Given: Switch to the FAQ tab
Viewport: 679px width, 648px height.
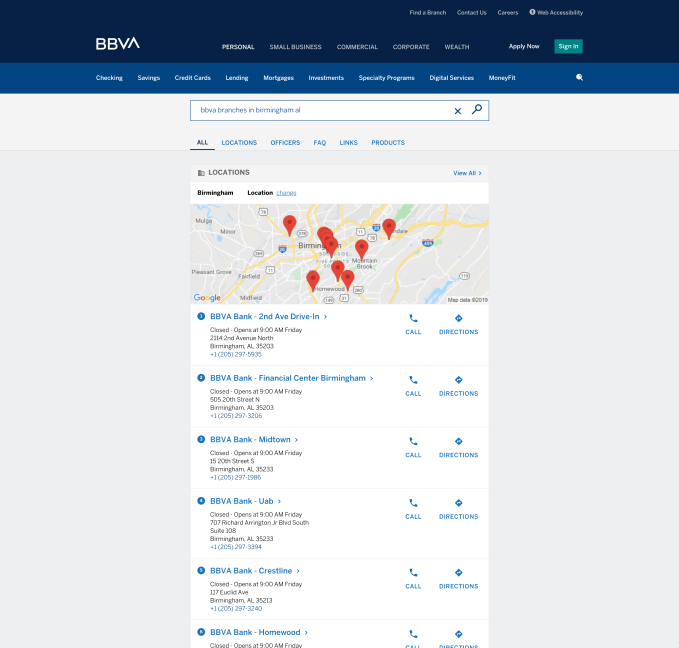Looking at the screenshot, I should click(320, 143).
